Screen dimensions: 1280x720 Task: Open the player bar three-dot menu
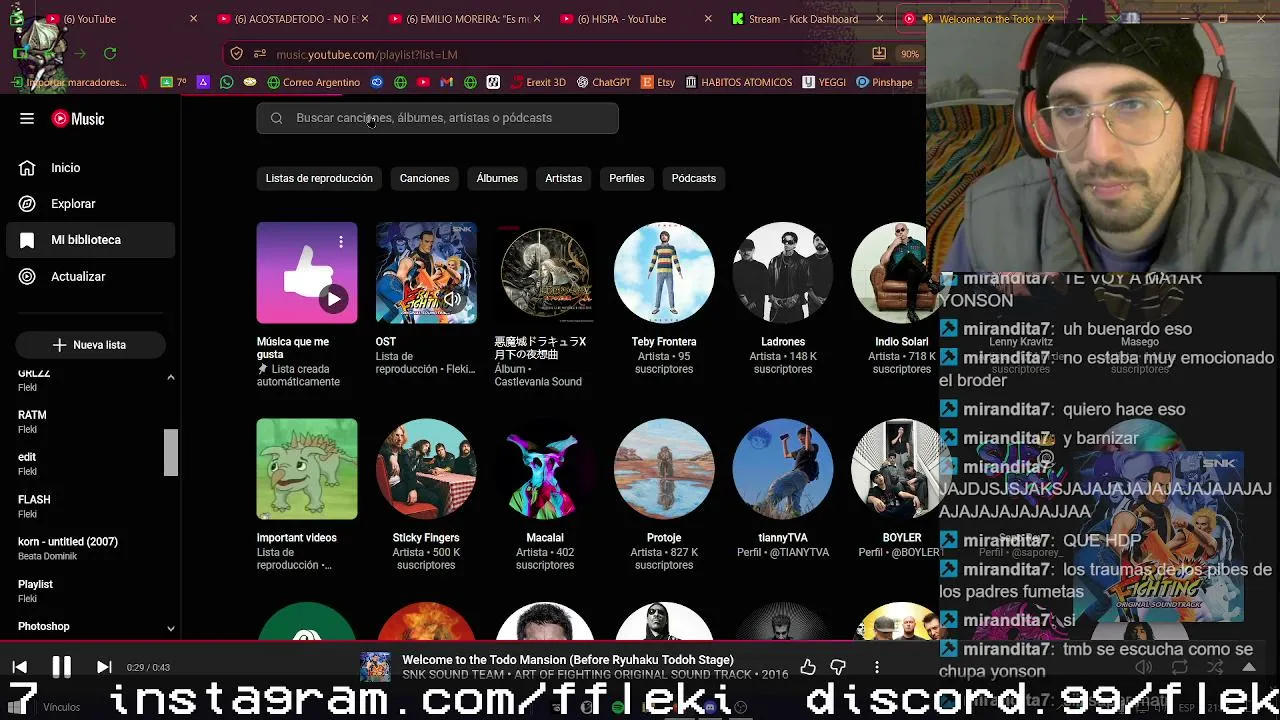point(877,667)
